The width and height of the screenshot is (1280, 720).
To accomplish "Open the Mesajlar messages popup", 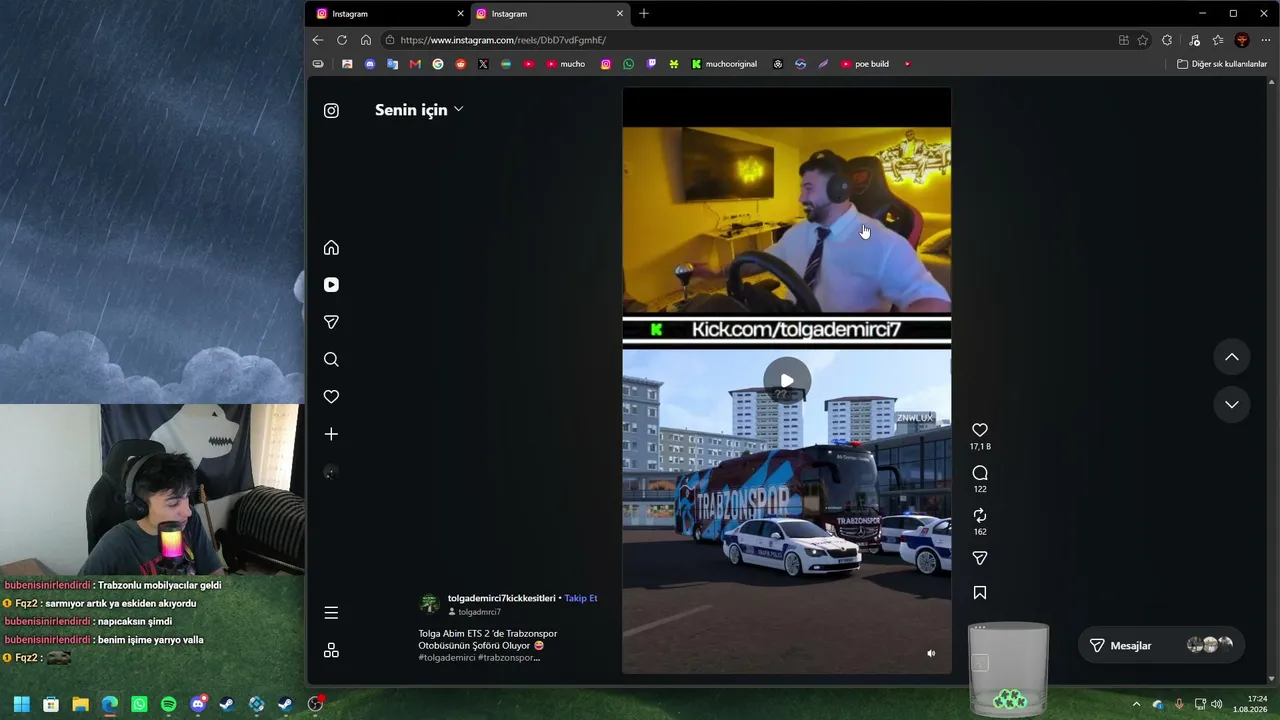I will click(x=1161, y=646).
